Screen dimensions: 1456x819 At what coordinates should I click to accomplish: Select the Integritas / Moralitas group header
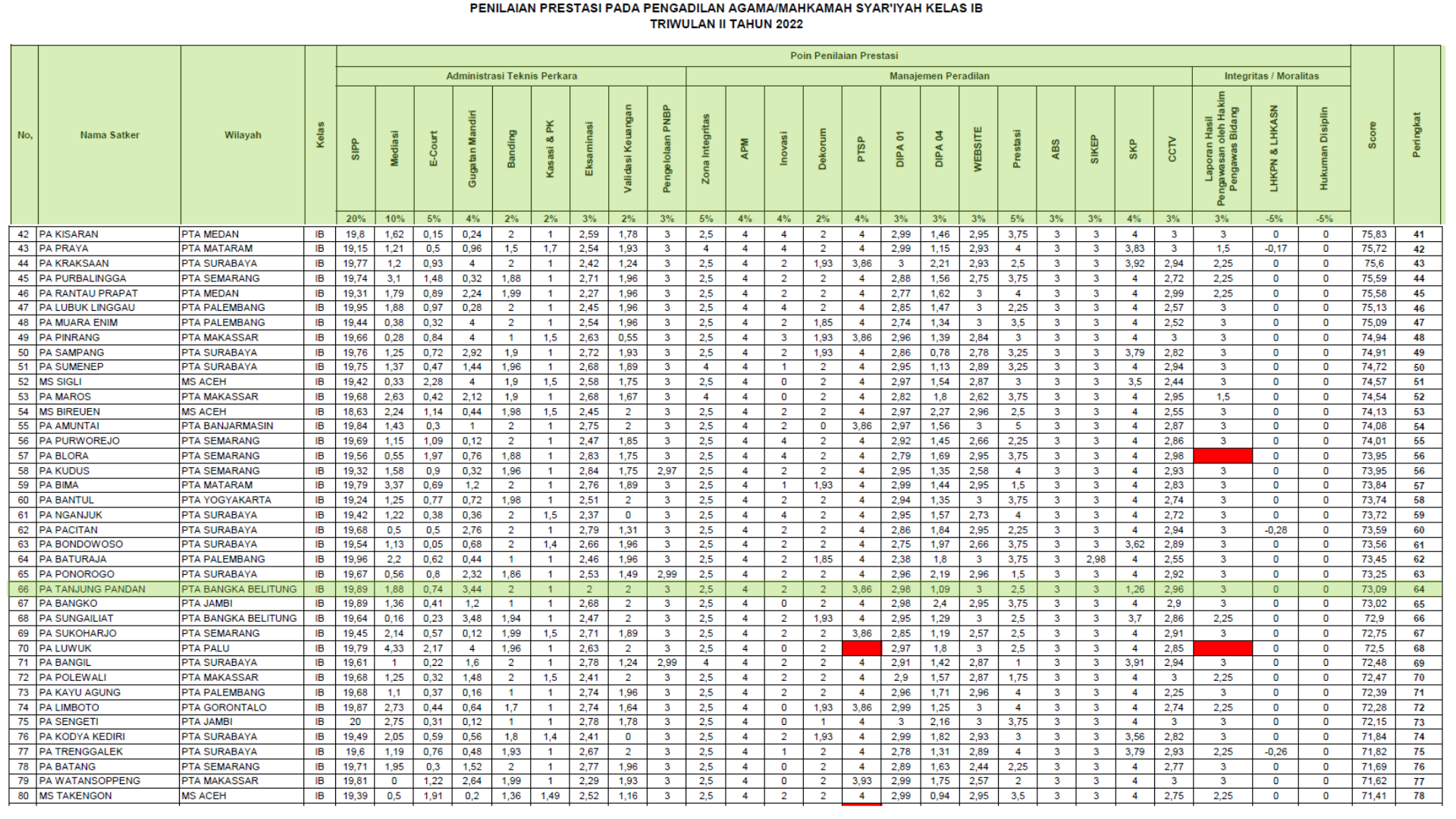[x=1271, y=76]
